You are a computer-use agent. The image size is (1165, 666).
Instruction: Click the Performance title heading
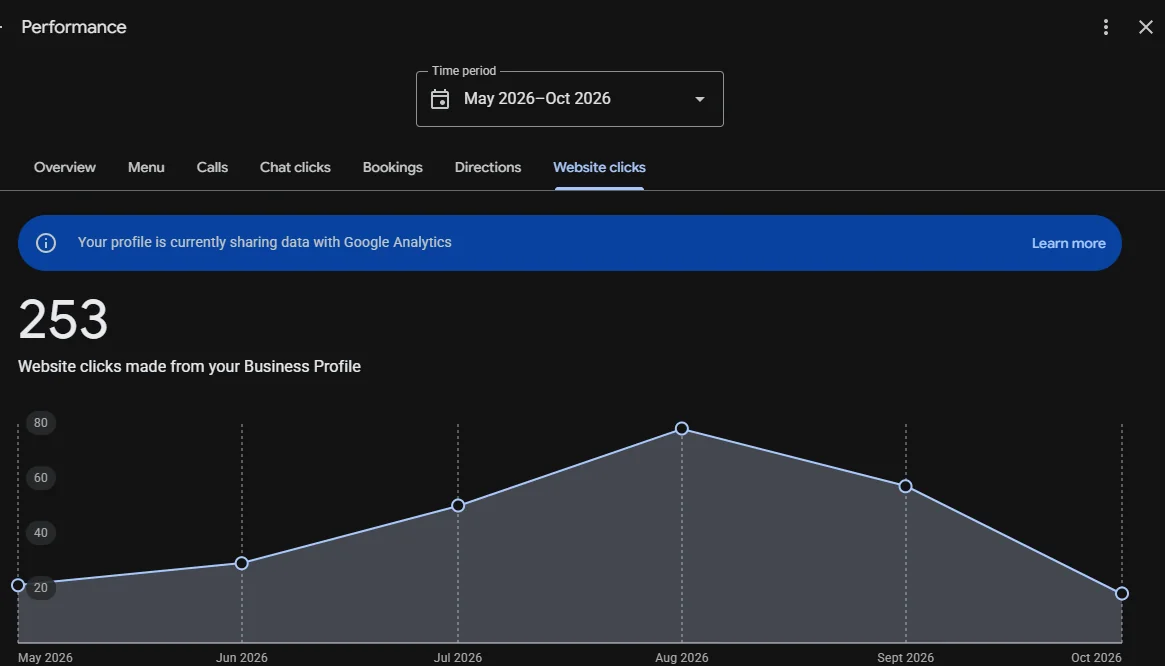pos(74,27)
